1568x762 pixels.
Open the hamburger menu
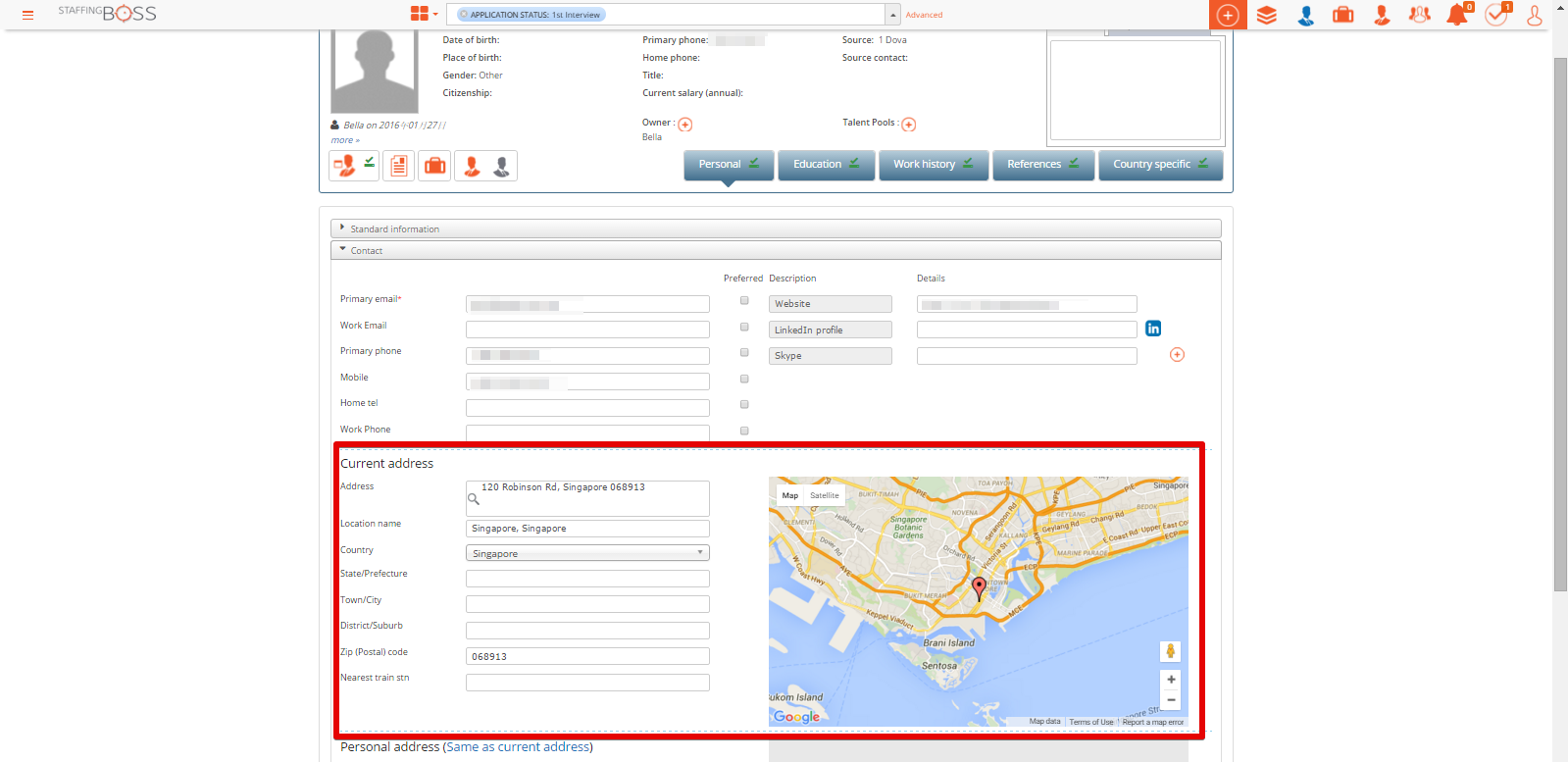pos(27,15)
